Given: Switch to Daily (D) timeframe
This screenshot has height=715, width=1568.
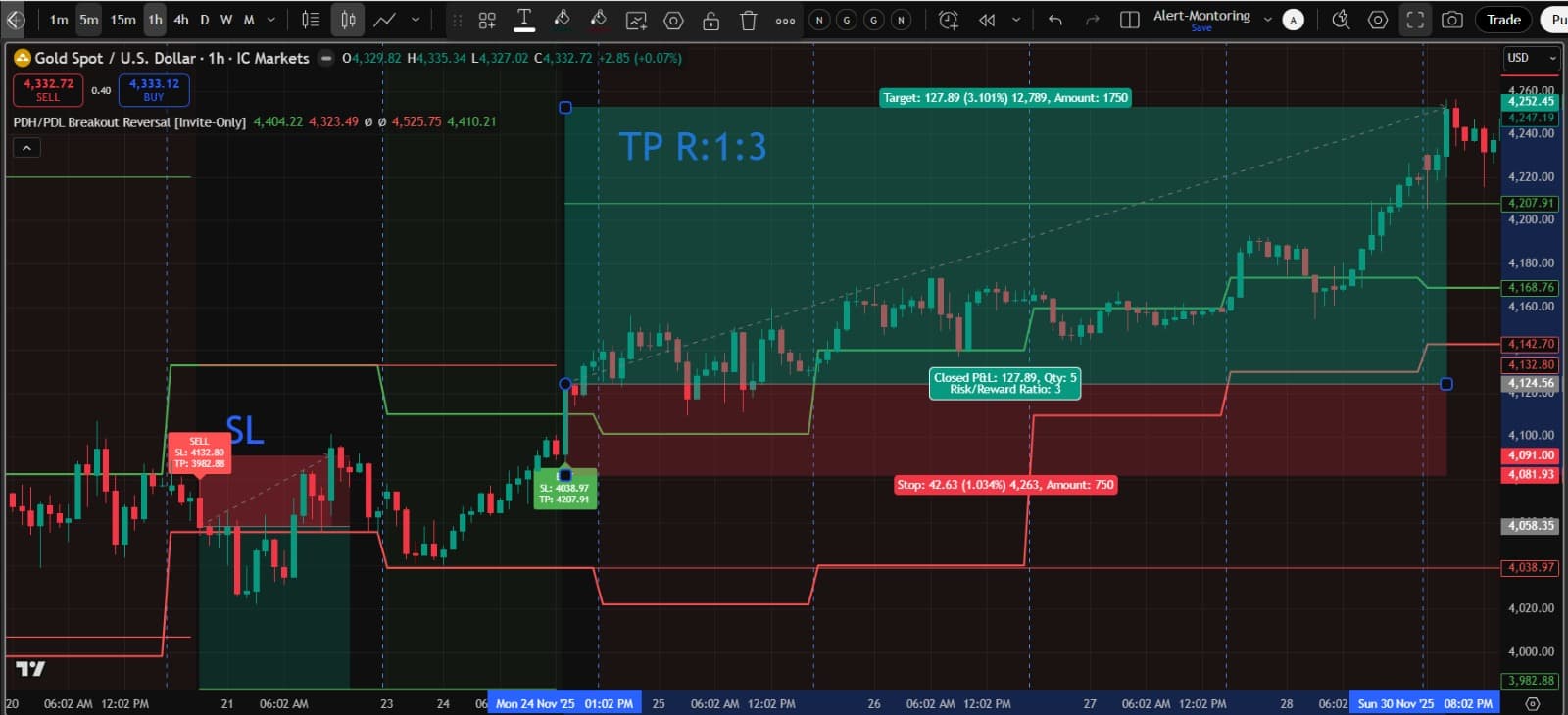Looking at the screenshot, I should [205, 20].
